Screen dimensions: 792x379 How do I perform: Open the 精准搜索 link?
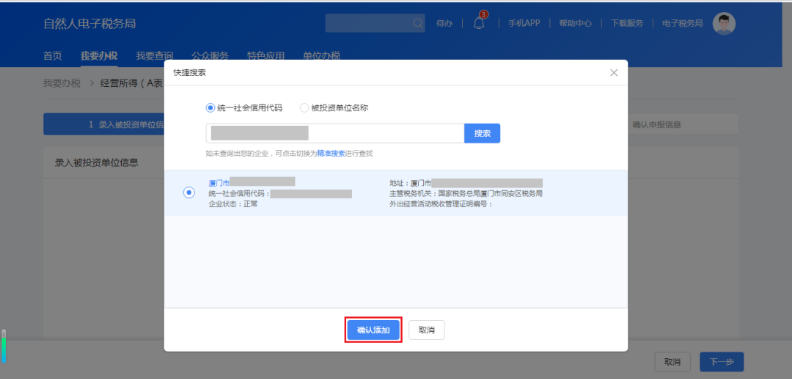pos(331,153)
